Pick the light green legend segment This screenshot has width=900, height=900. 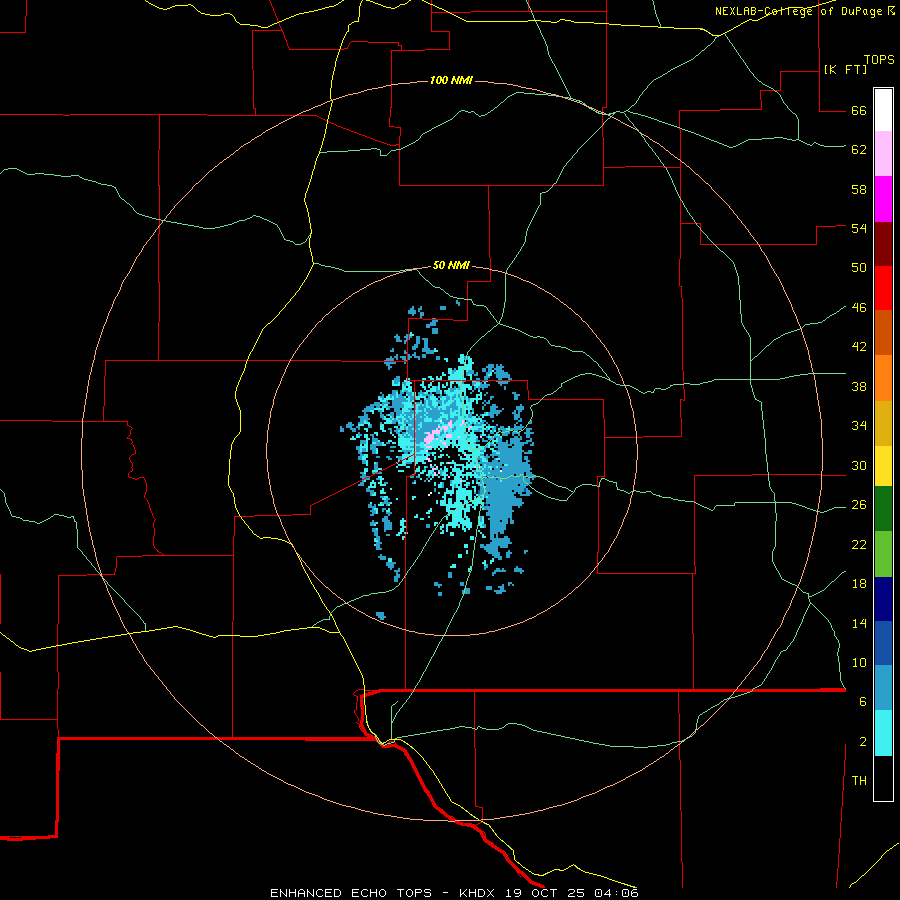tap(883, 554)
